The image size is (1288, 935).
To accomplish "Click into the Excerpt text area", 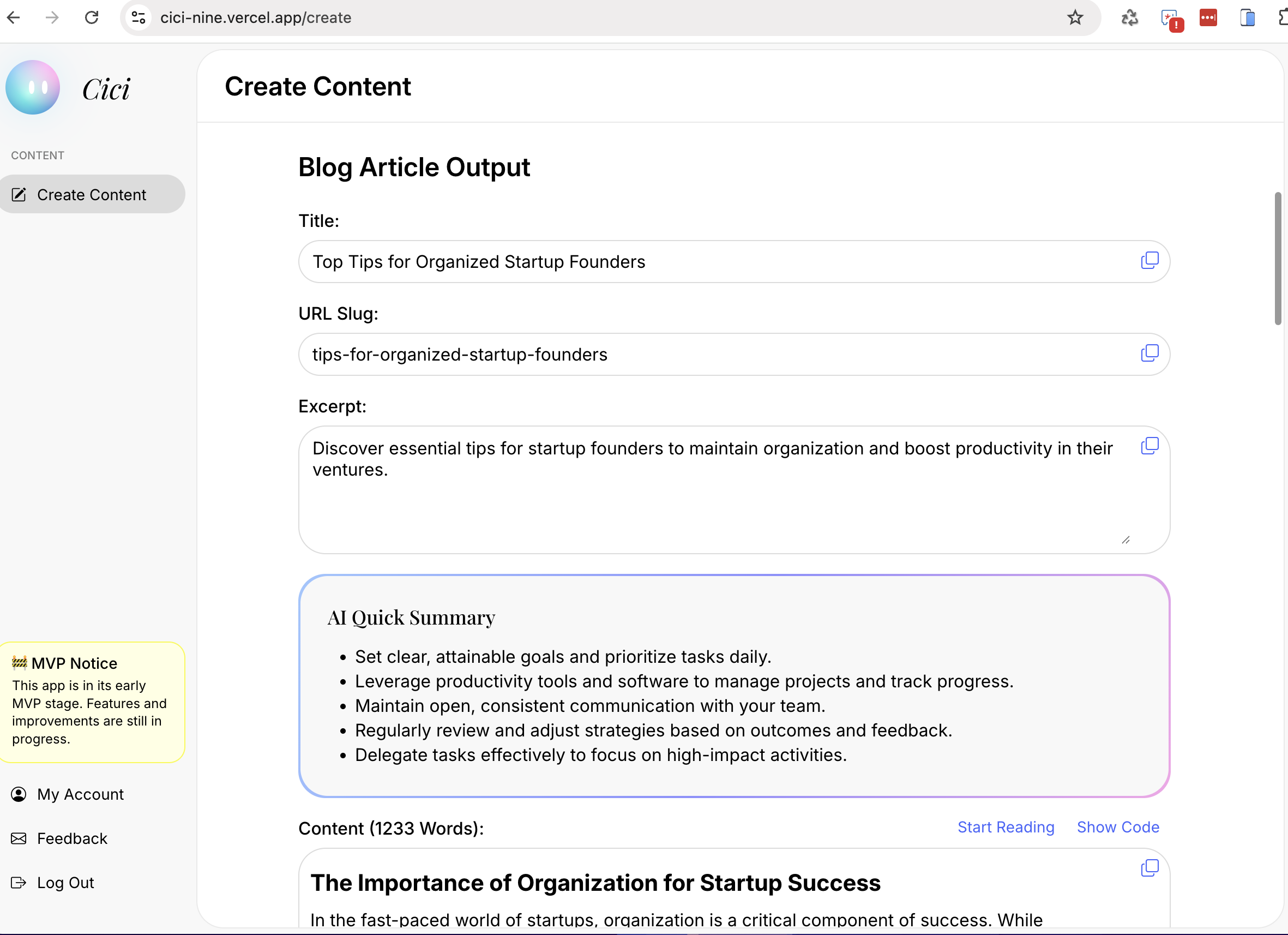I will click(734, 490).
